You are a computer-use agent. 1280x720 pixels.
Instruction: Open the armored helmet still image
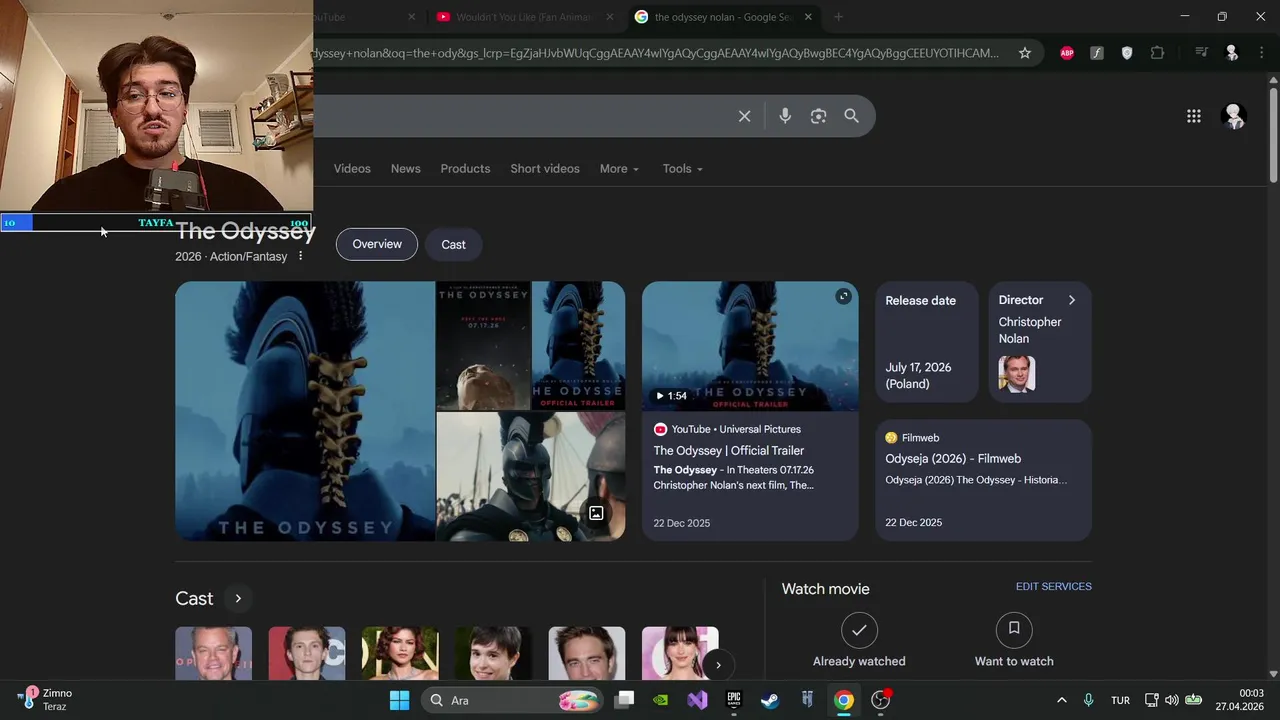[x=530, y=477]
